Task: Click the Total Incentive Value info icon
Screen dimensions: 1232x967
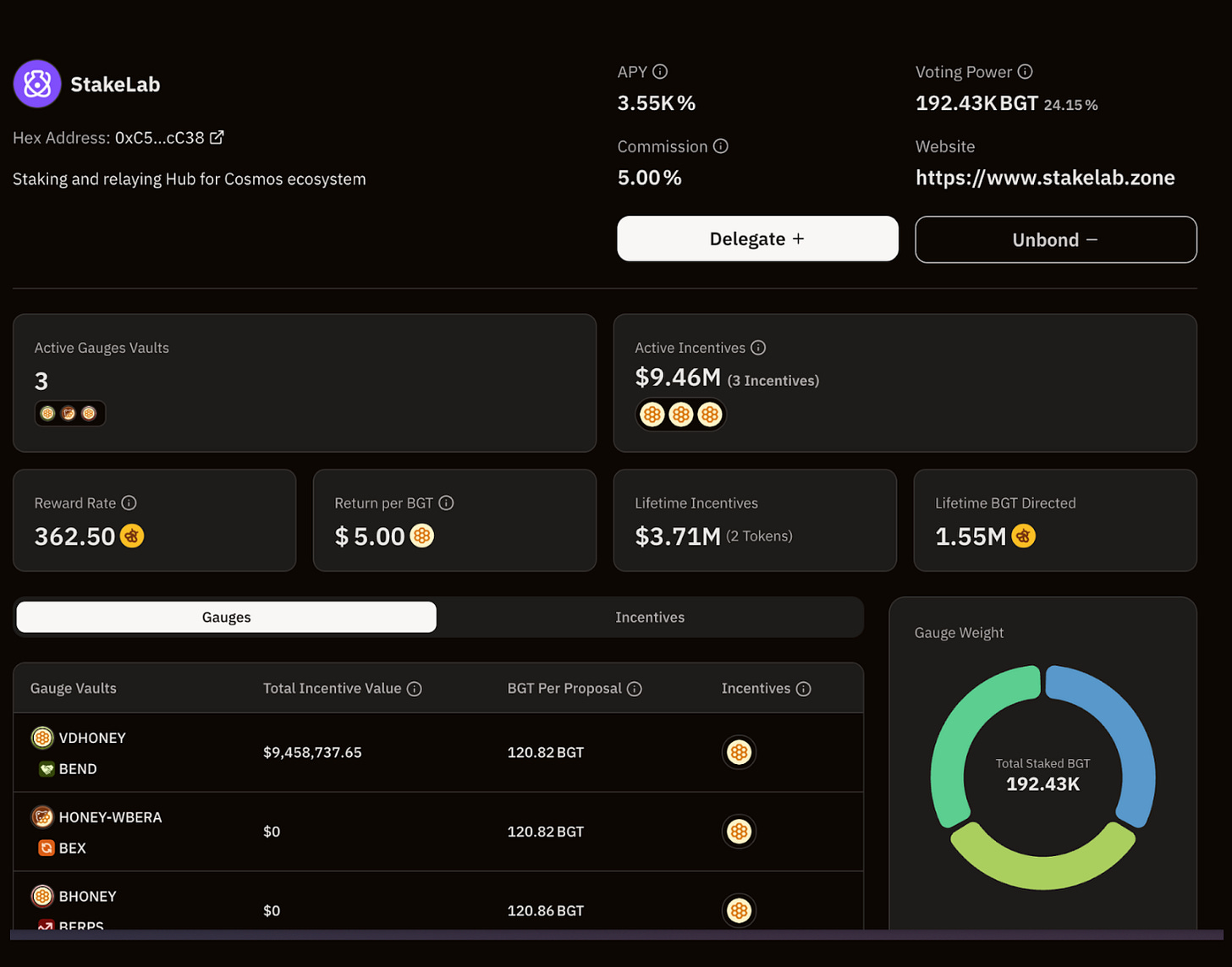Action: 414,689
